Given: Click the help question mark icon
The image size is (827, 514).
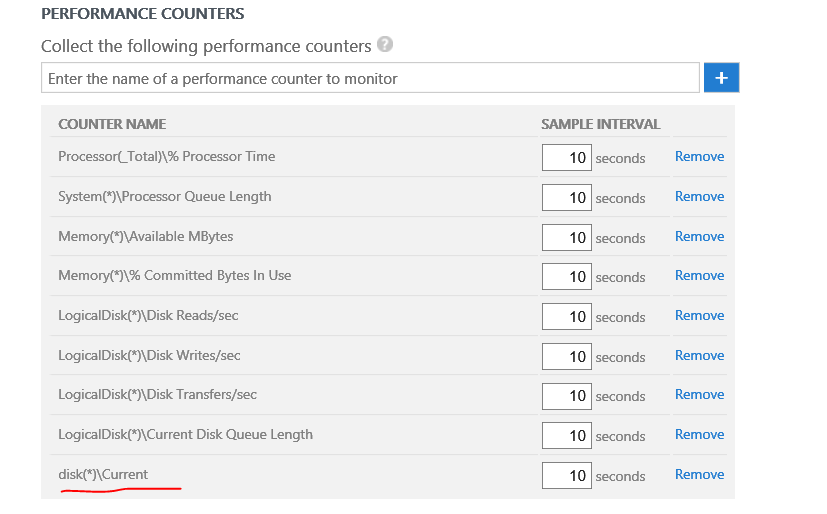Looking at the screenshot, I should (385, 45).
